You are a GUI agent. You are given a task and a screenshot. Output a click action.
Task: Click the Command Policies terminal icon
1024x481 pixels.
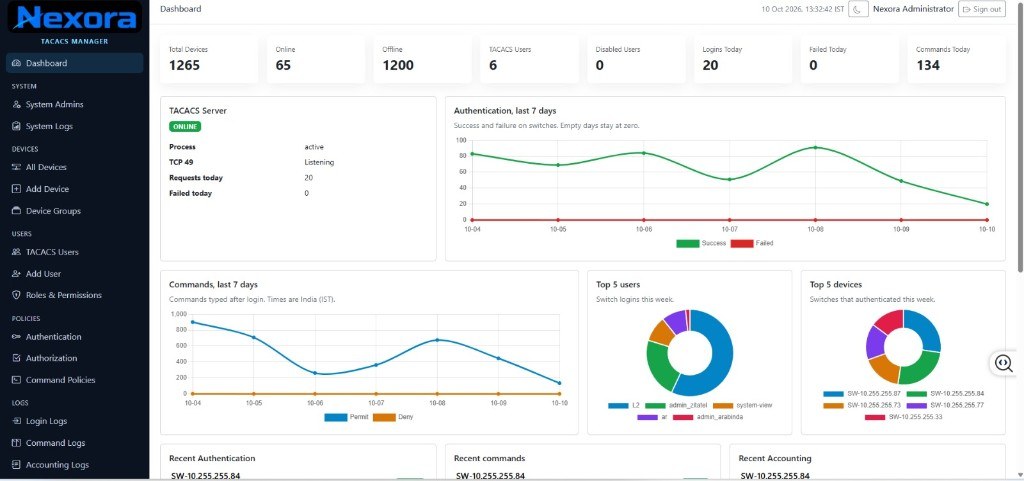pyautogui.click(x=16, y=380)
